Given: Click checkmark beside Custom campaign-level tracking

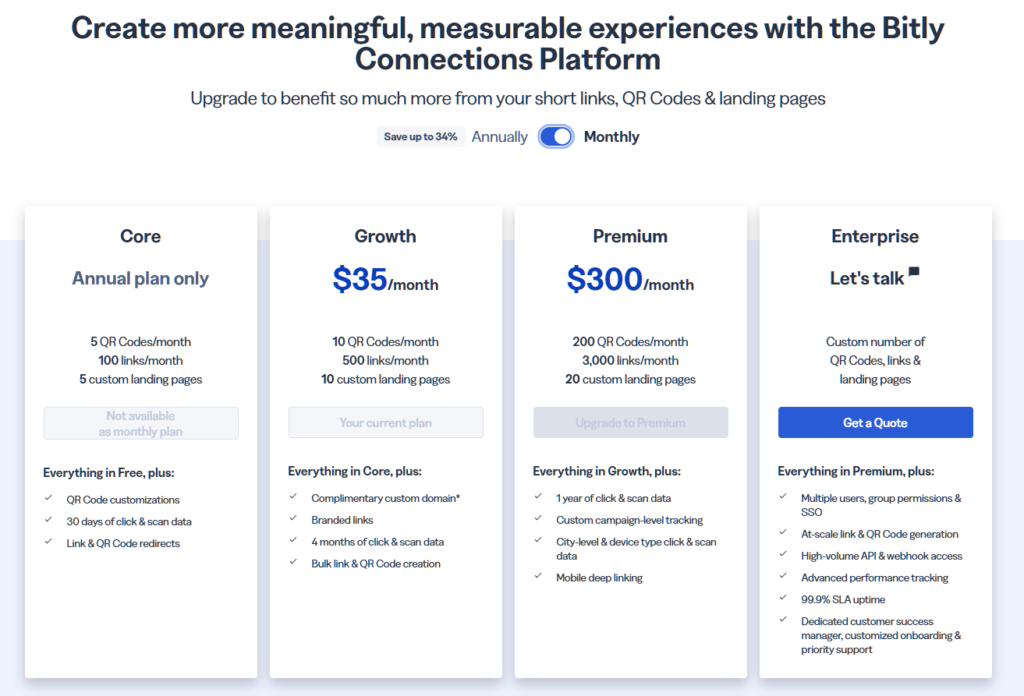Looking at the screenshot, I should 538,518.
